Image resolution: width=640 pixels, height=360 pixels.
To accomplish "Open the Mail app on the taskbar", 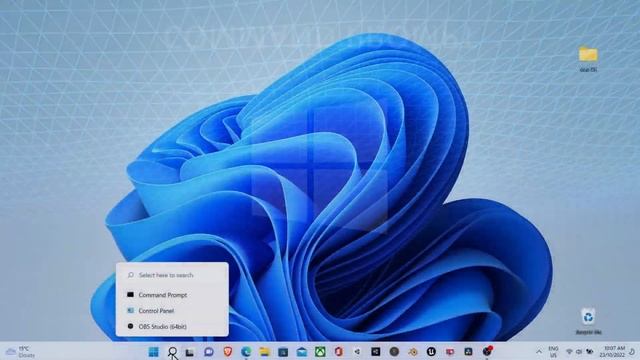I will [302, 352].
